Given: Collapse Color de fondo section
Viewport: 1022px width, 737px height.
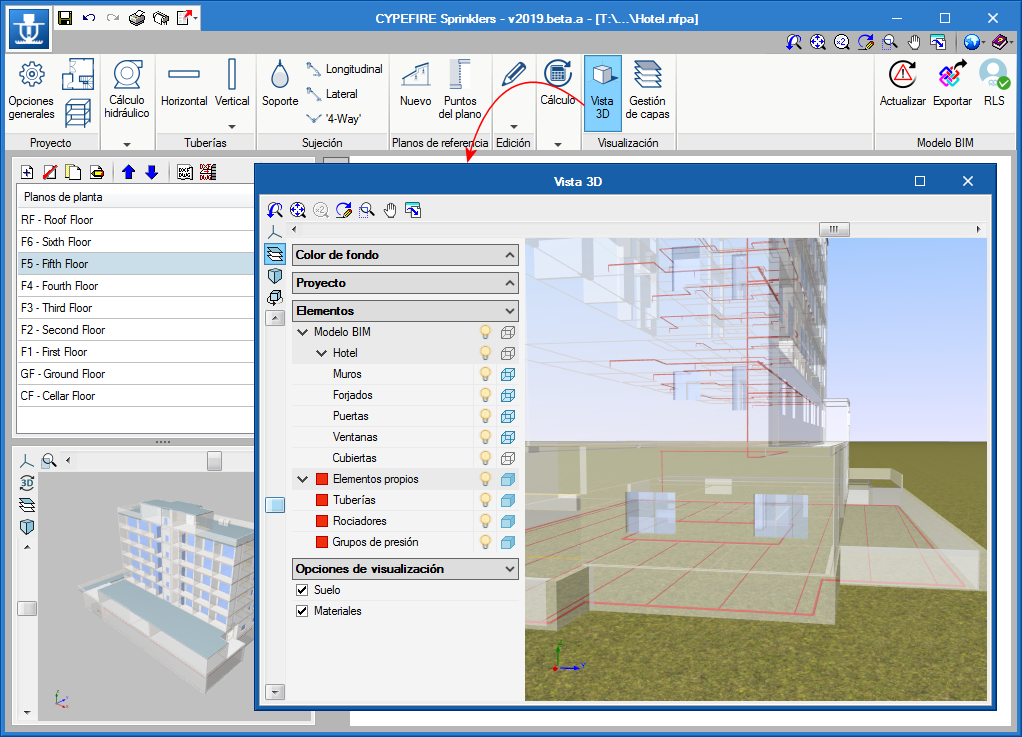Looking at the screenshot, I should pos(510,255).
